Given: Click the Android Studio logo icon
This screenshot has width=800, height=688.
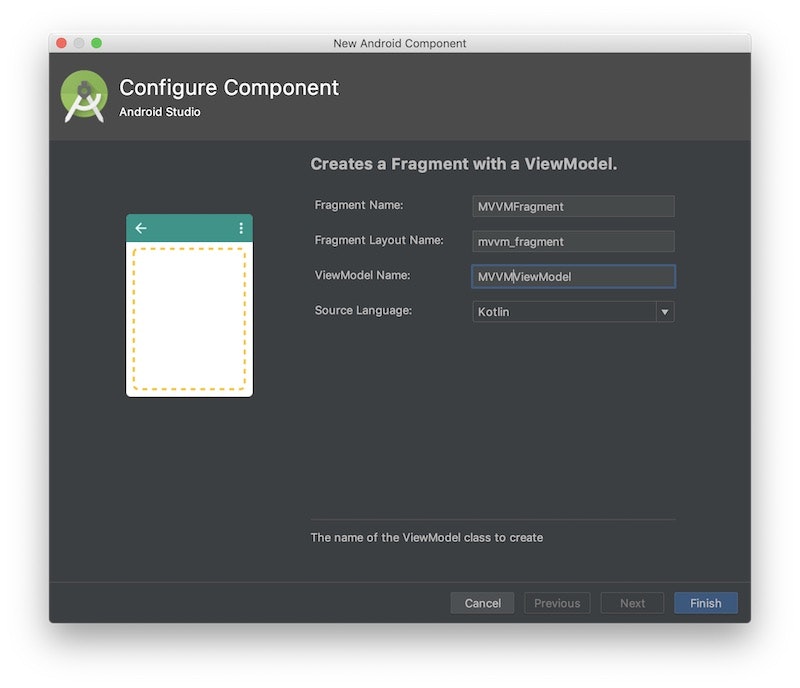Looking at the screenshot, I should [84, 96].
